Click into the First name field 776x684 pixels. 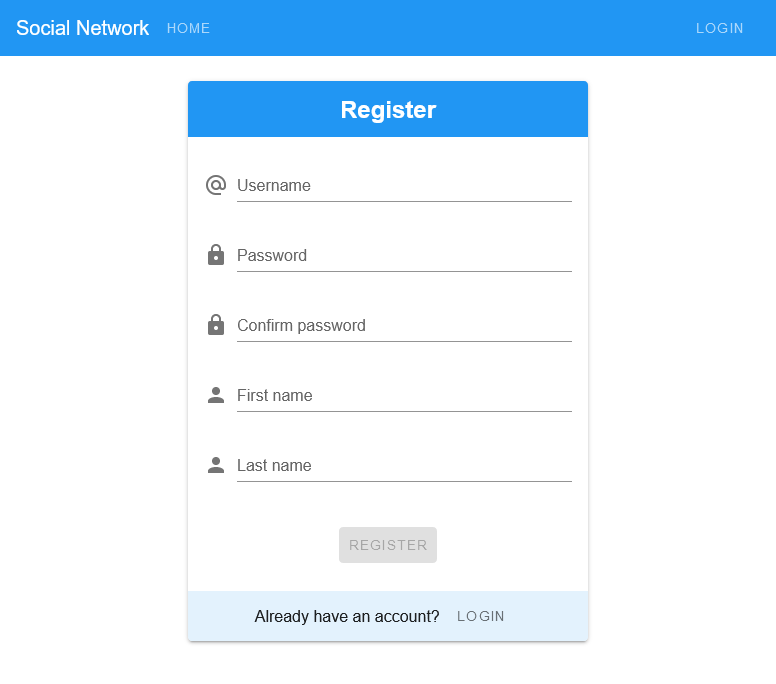pyautogui.click(x=404, y=396)
